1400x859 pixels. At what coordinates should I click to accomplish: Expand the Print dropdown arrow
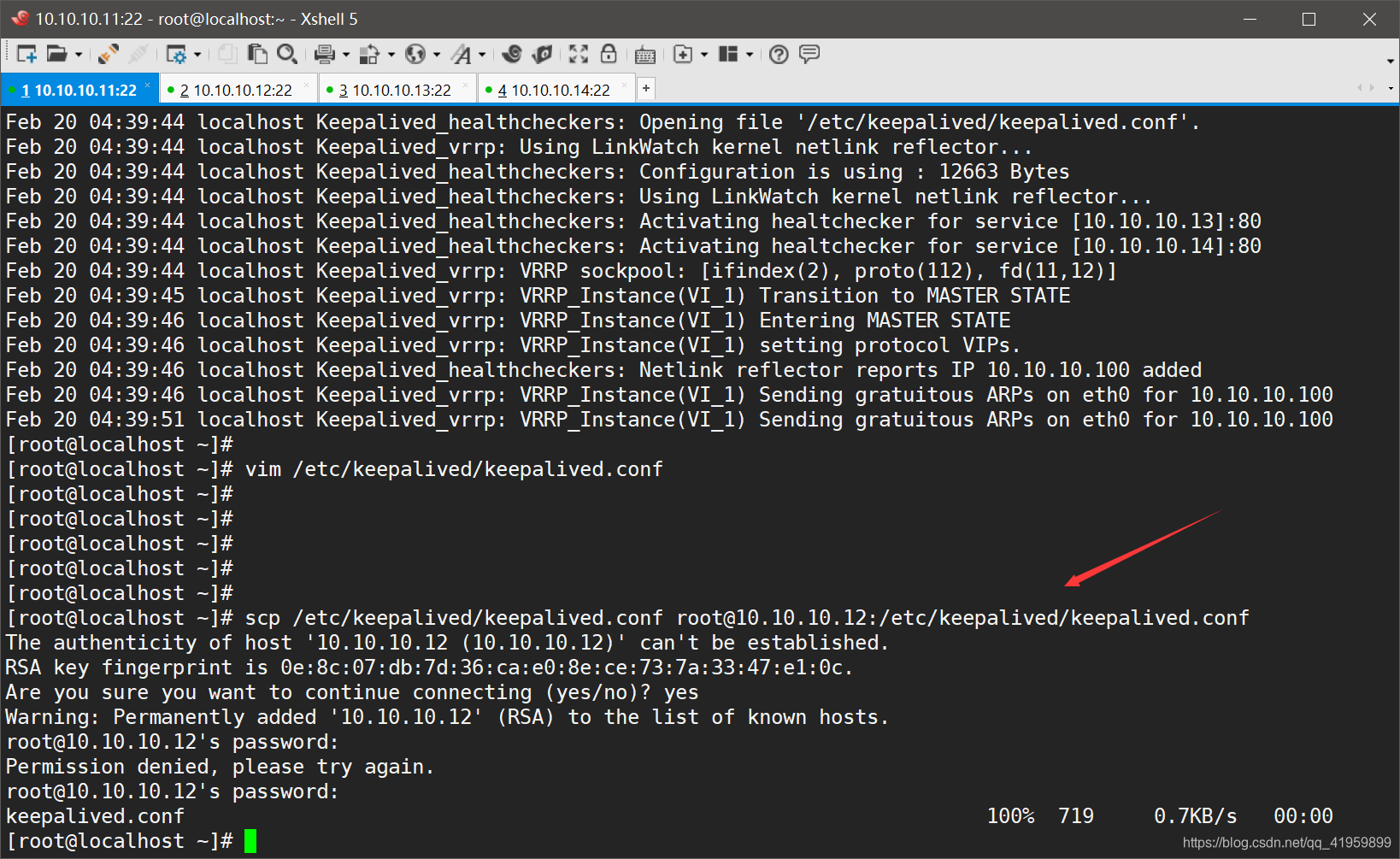coord(346,55)
